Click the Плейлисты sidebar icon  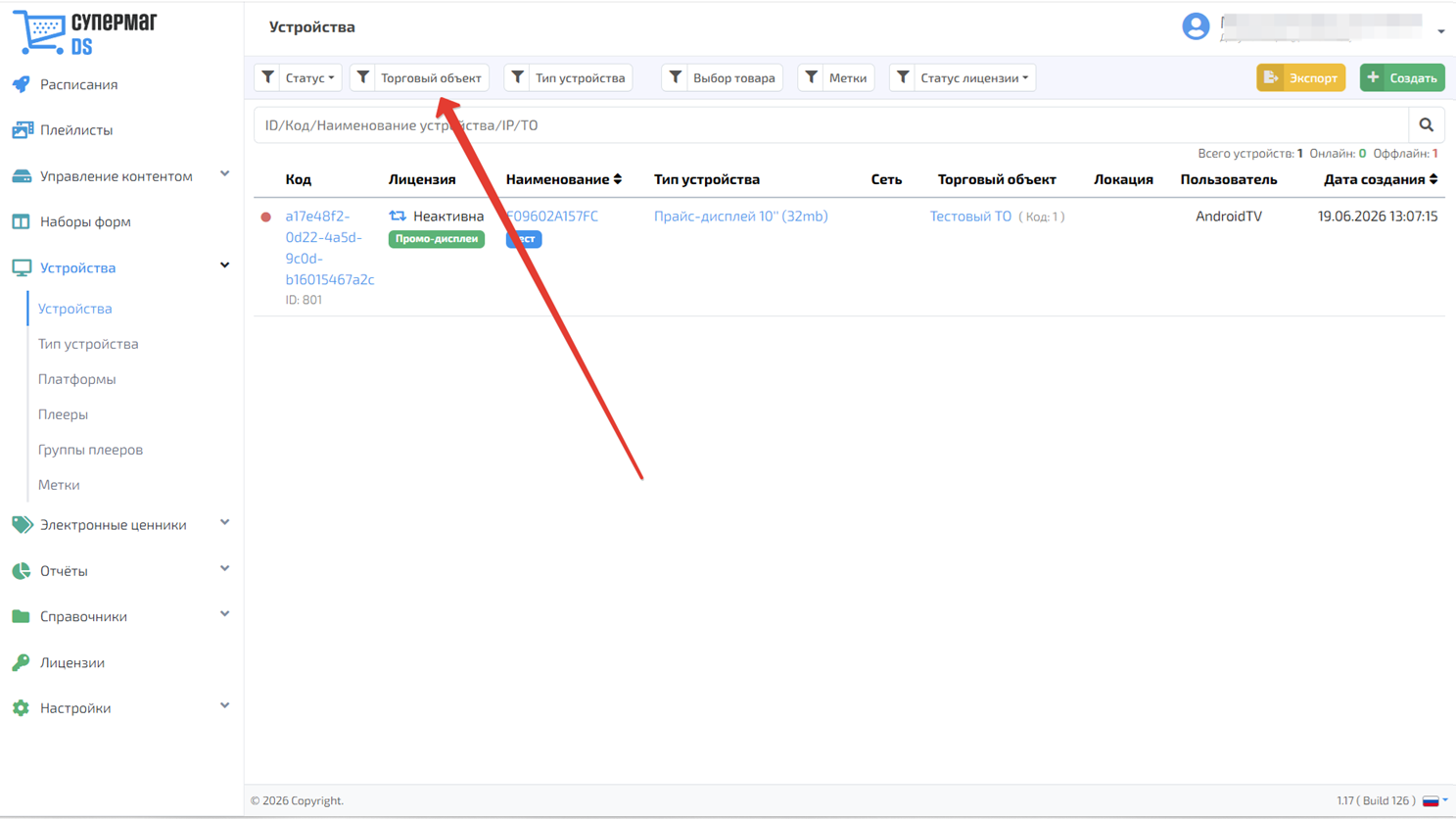(22, 130)
